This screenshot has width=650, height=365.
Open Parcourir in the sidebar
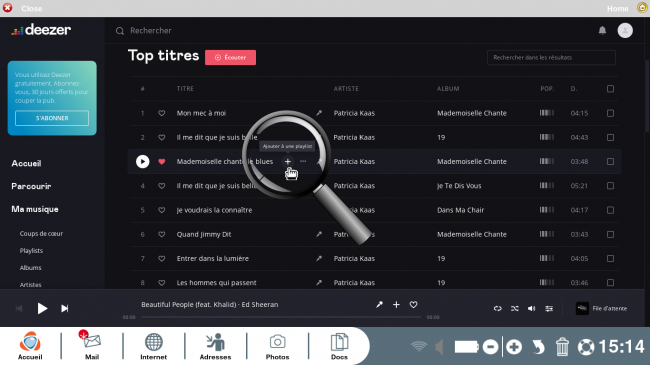[x=31, y=186]
